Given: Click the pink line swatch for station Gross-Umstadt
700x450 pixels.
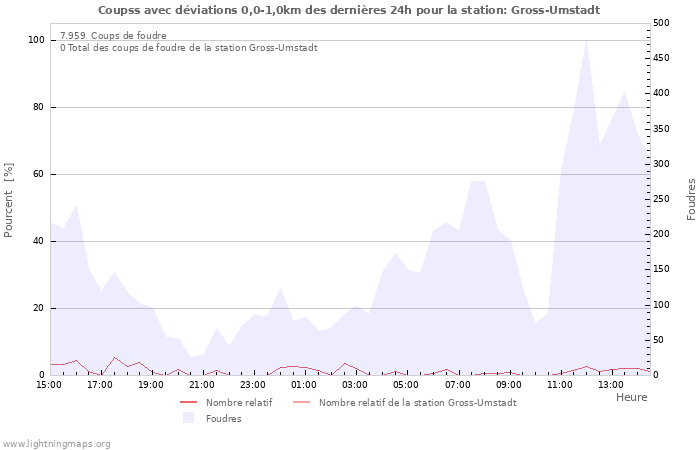Looking at the screenshot, I should [x=301, y=403].
